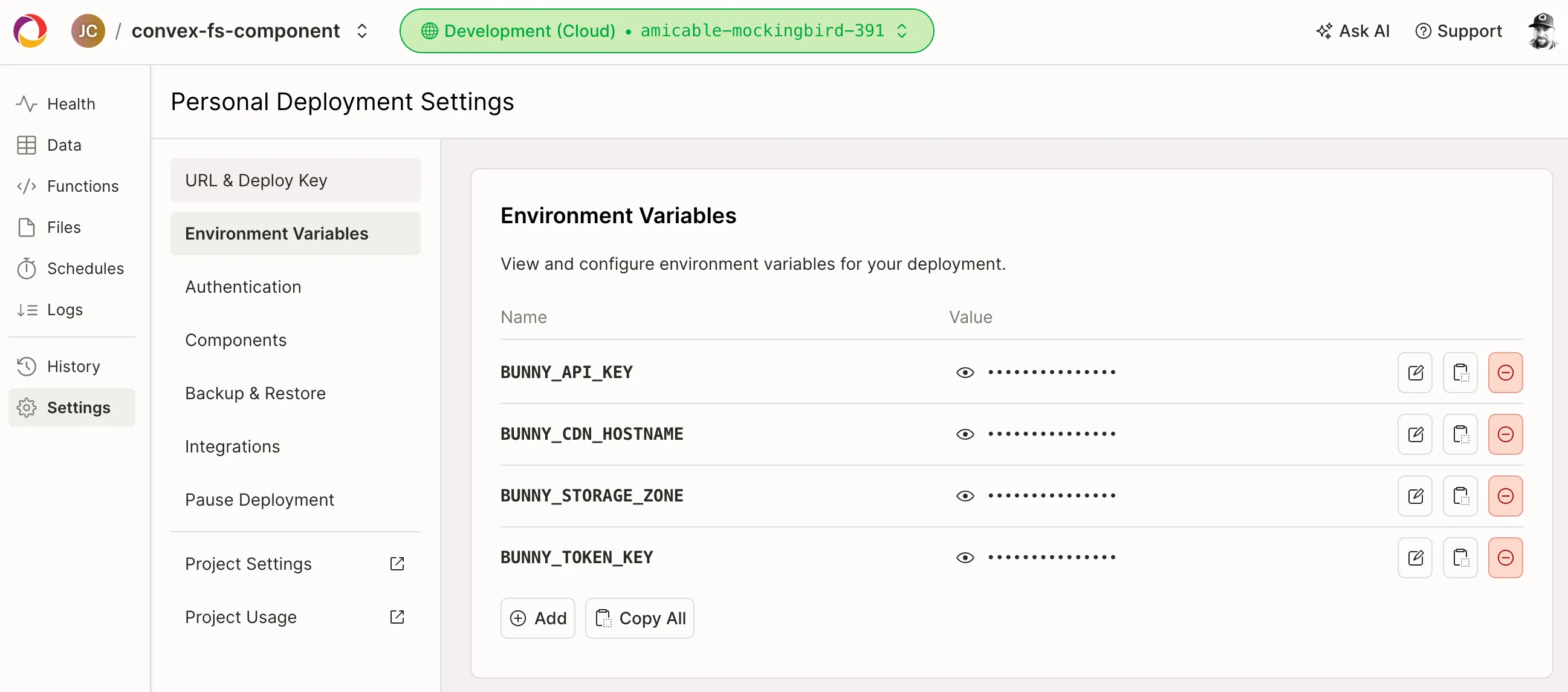Open the Functions section
The height and width of the screenshot is (692, 1568).
tap(82, 186)
